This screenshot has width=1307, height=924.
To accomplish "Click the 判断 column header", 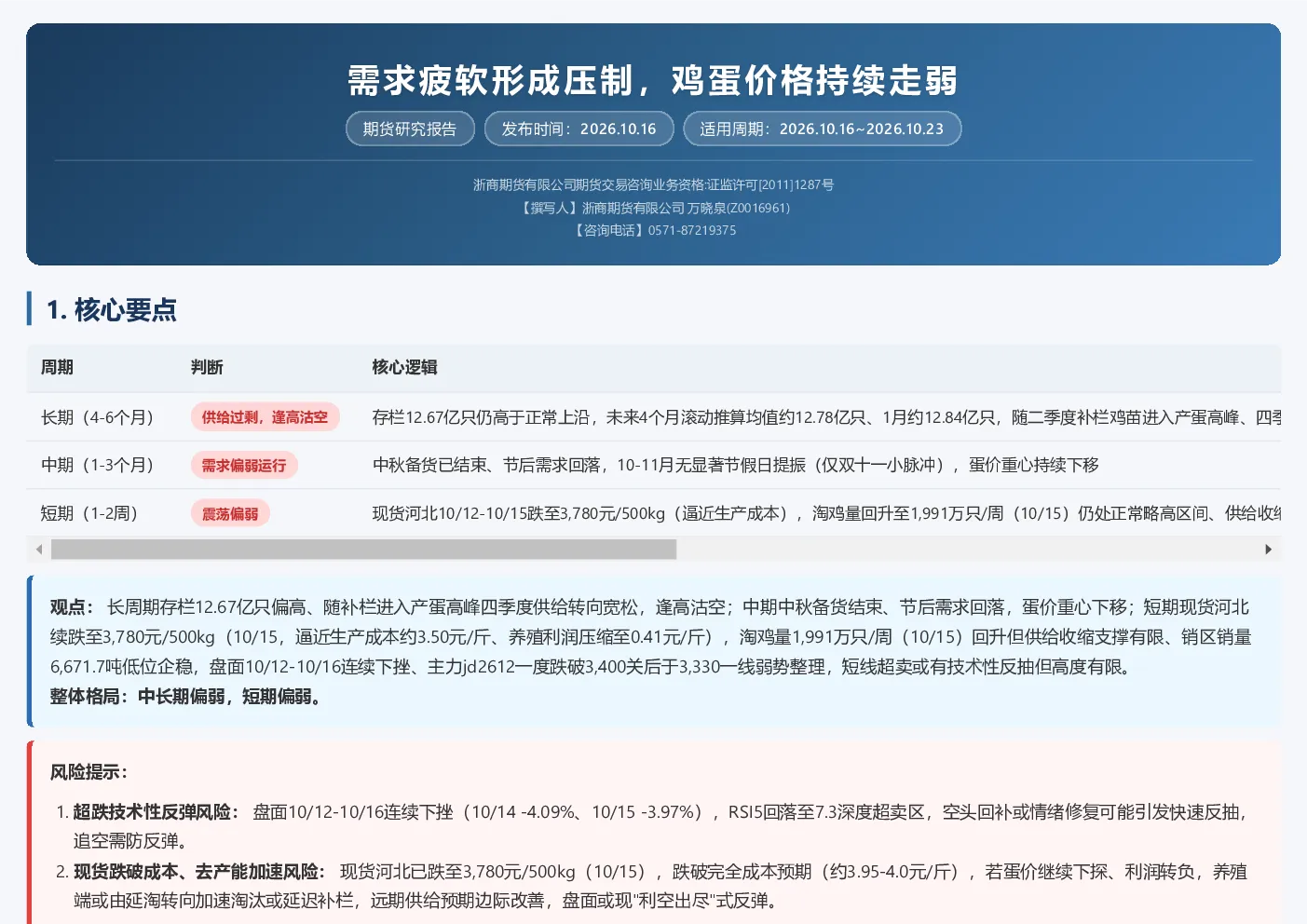I will click(207, 367).
